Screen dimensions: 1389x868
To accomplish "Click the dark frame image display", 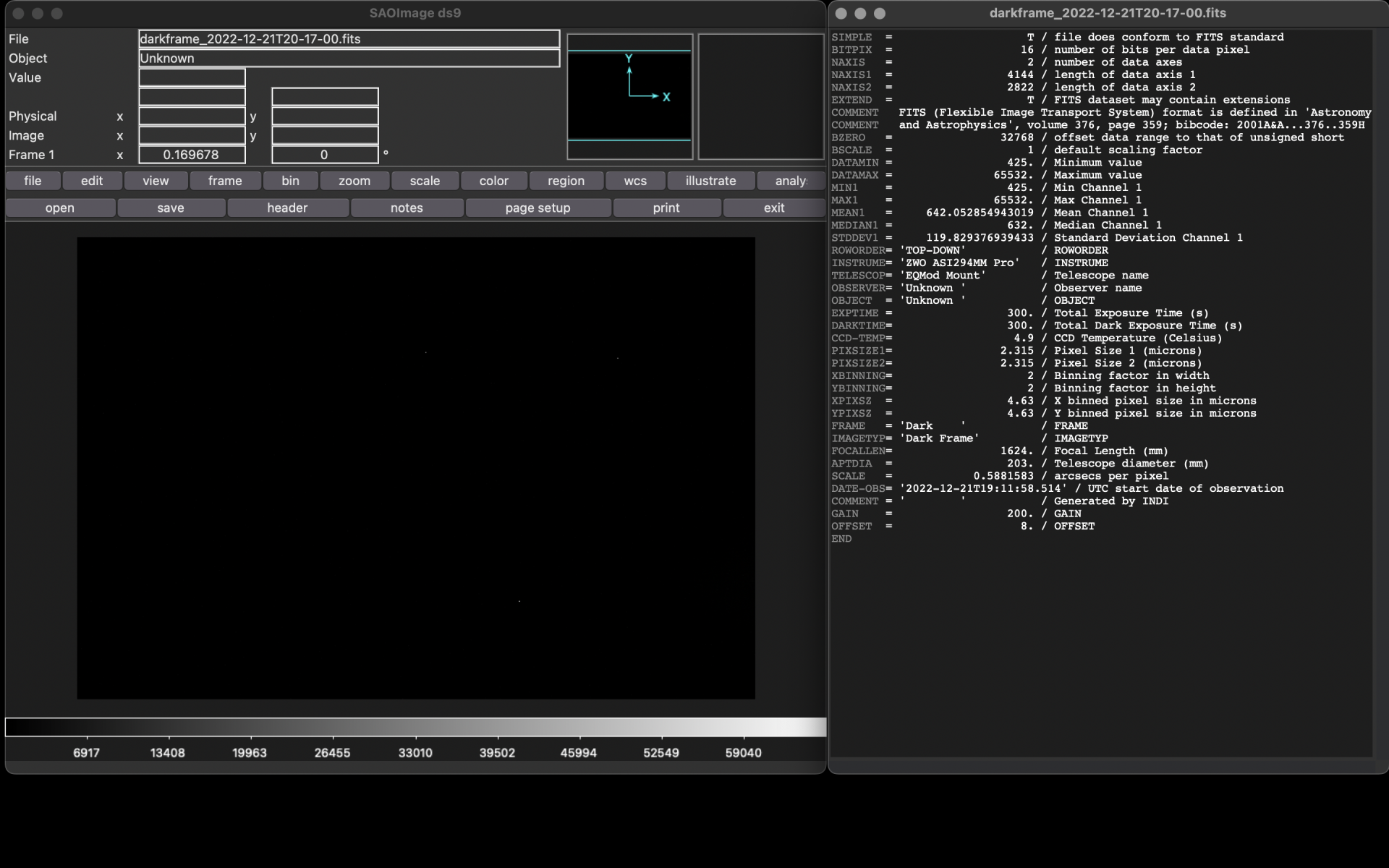I will pyautogui.click(x=416, y=468).
